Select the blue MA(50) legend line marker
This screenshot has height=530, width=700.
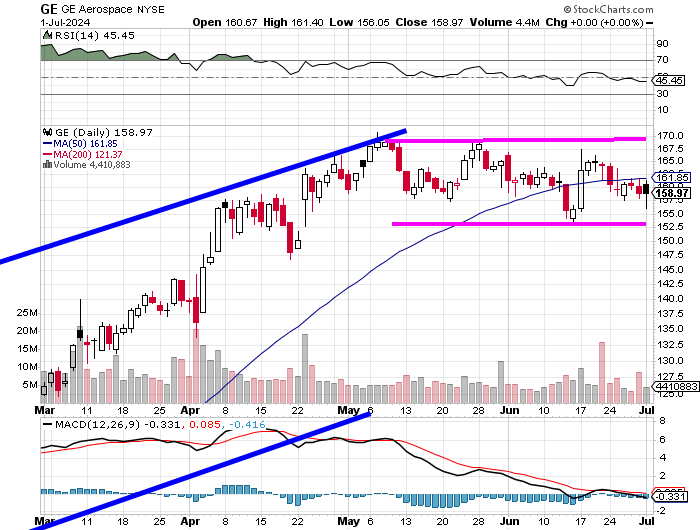tap(47, 144)
